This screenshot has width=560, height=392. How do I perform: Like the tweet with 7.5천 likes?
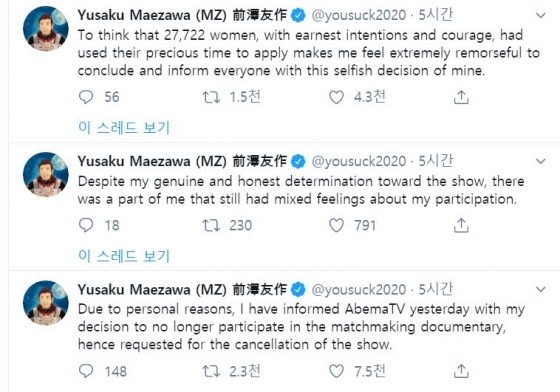[336, 371]
